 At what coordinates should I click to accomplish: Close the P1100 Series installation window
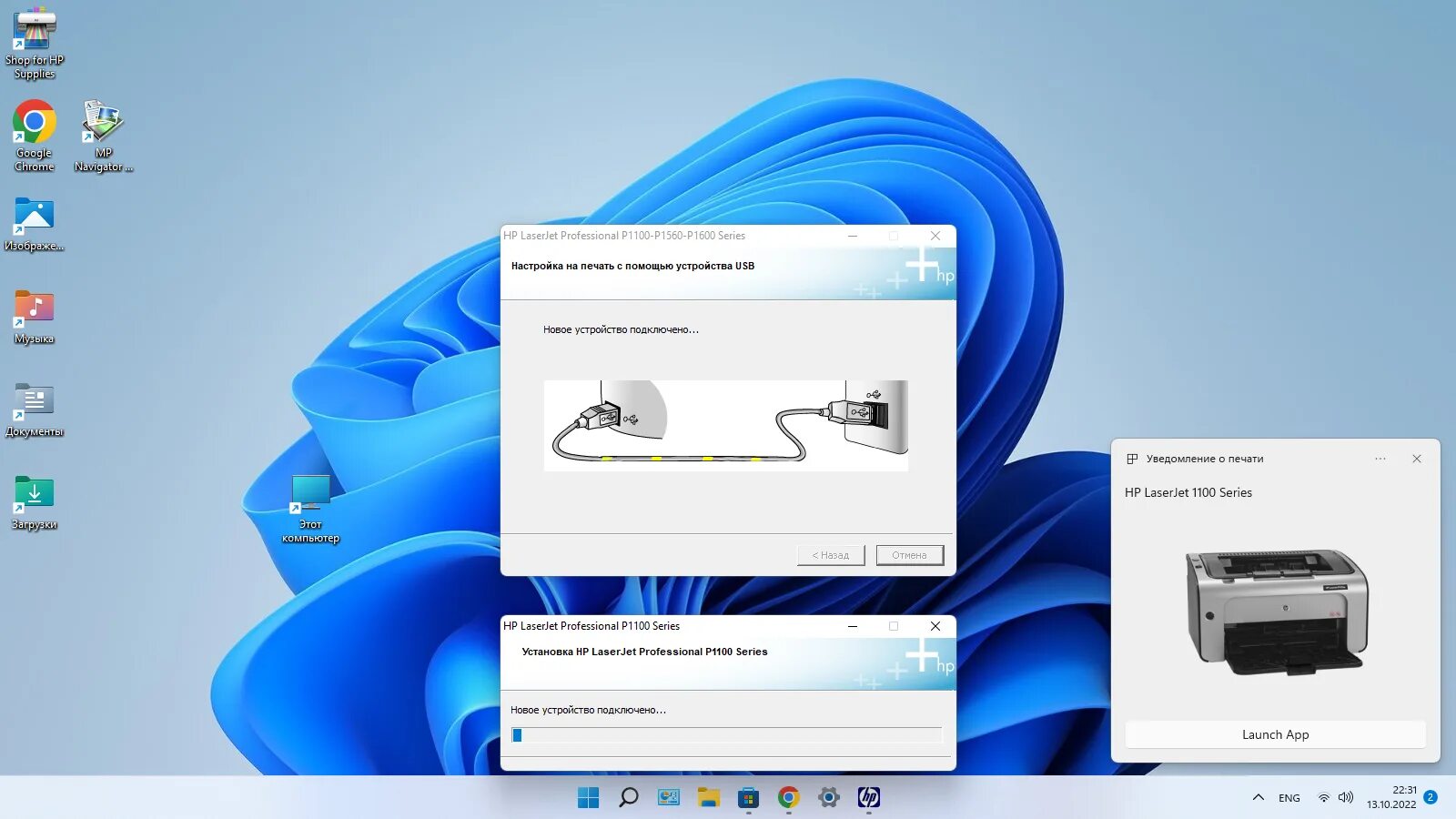point(935,626)
